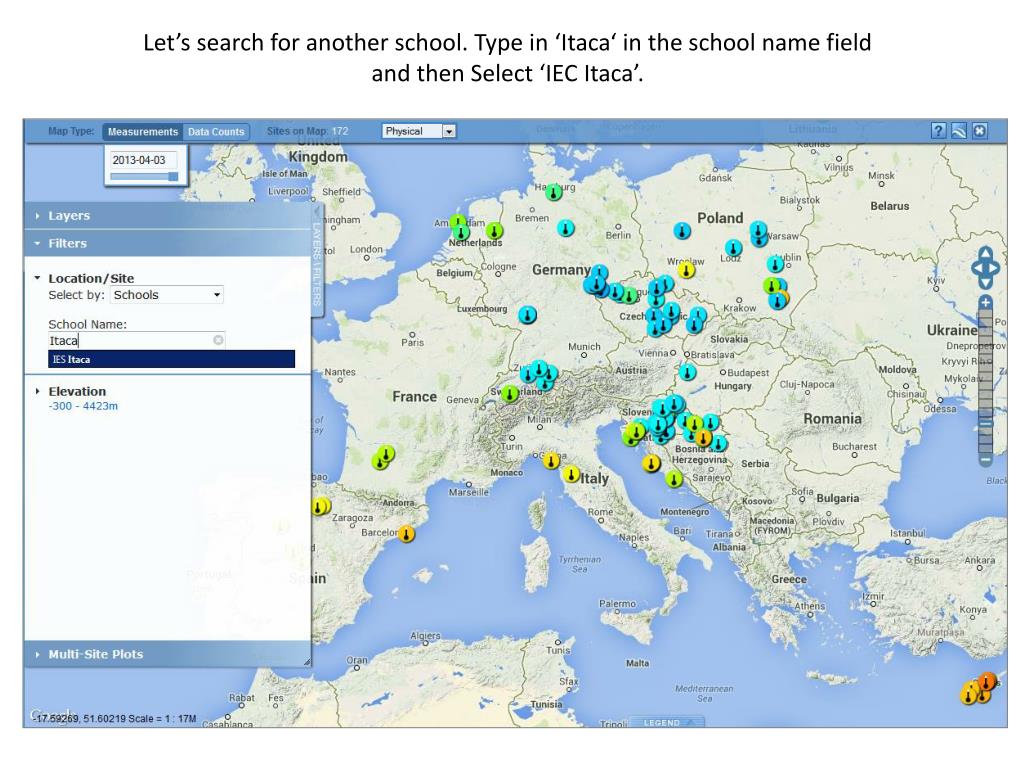The height and width of the screenshot is (768, 1024).
Task: Click the panel resize grip below Multi-Site Plots
Action: [x=307, y=662]
